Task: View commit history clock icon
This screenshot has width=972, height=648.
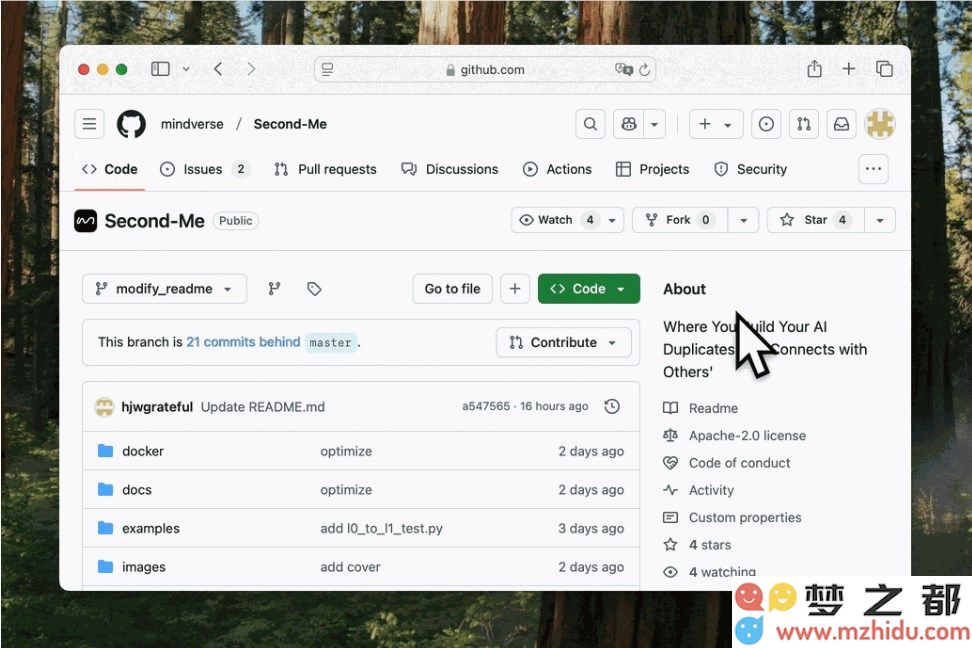Action: (612, 407)
